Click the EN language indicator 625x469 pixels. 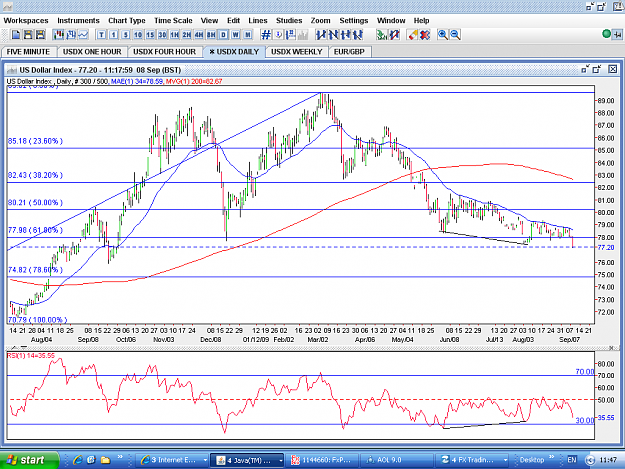(x=572, y=460)
